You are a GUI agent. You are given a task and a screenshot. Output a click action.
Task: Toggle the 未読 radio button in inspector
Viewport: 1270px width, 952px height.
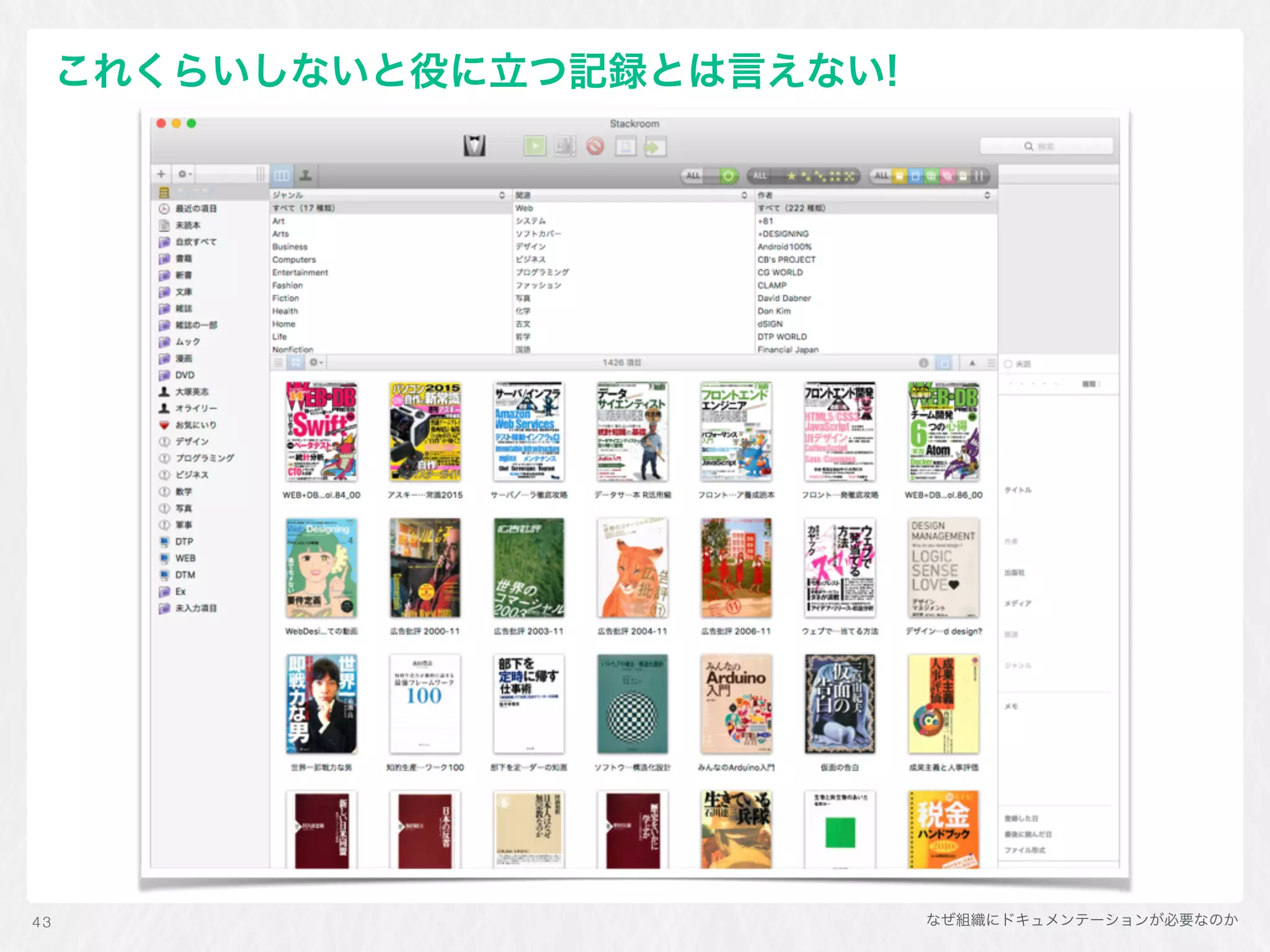click(1008, 364)
